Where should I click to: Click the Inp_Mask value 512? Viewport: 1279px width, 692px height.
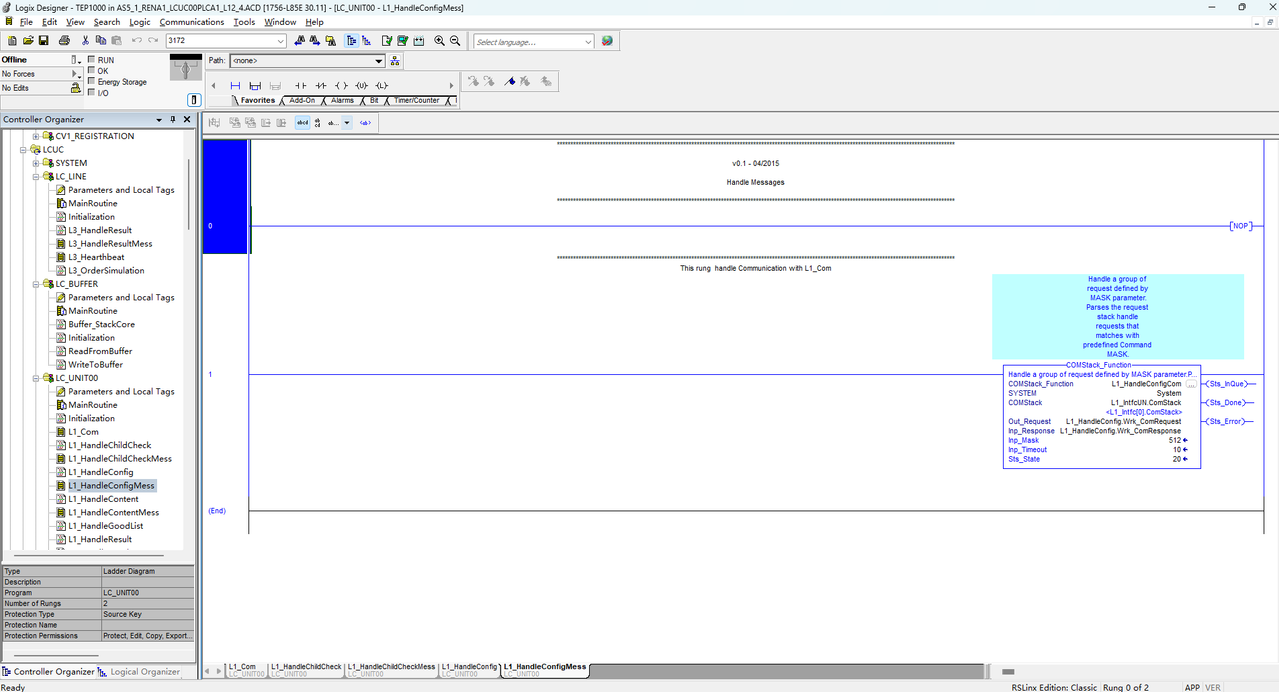click(x=1175, y=440)
